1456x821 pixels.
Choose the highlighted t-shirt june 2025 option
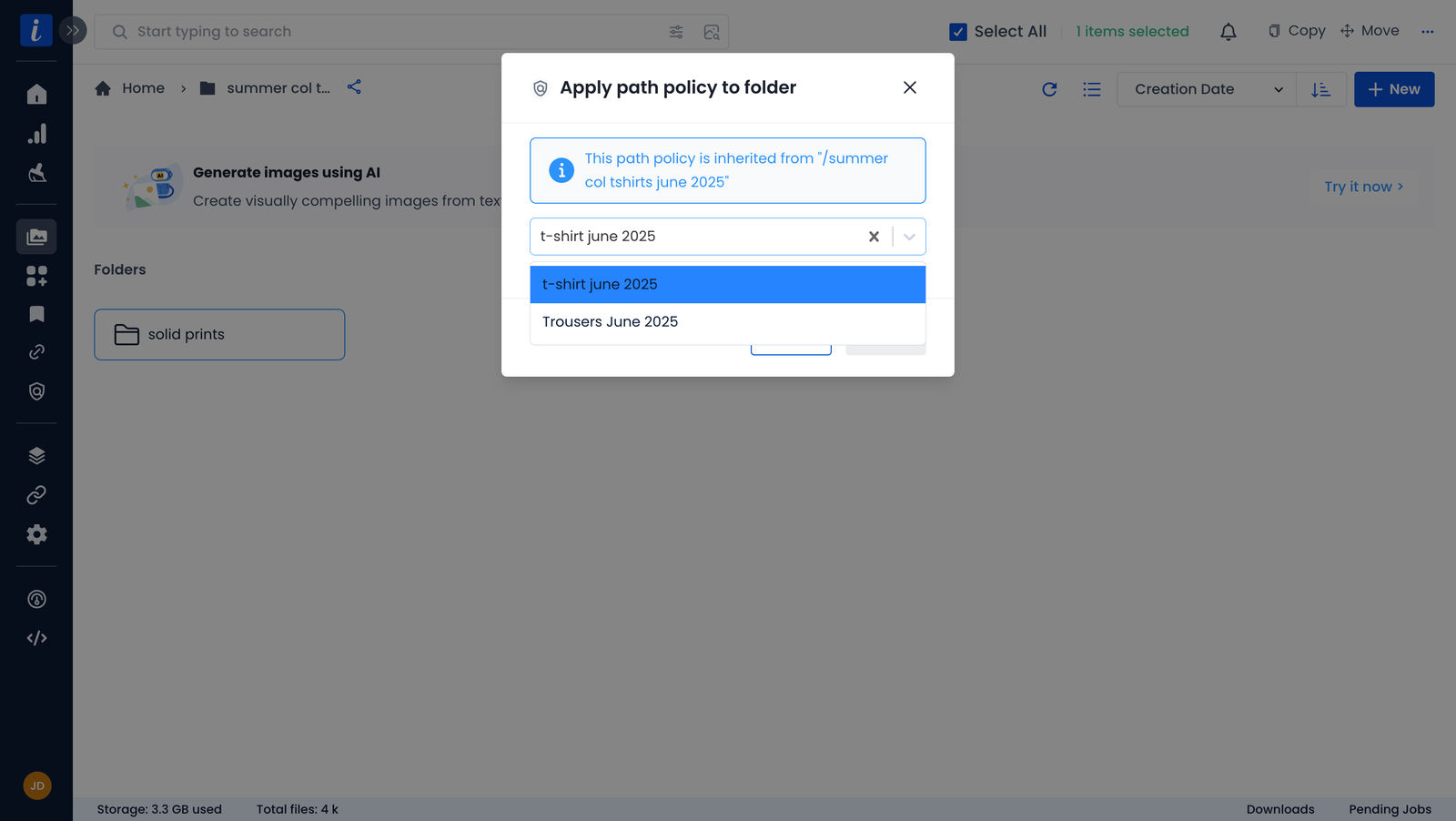click(x=728, y=284)
